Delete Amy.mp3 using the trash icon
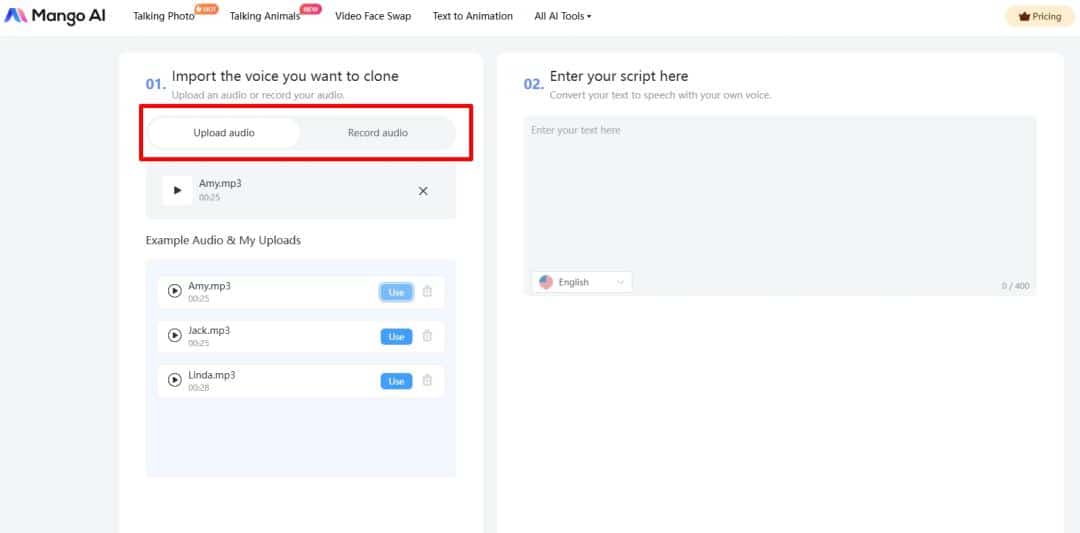 tap(427, 292)
